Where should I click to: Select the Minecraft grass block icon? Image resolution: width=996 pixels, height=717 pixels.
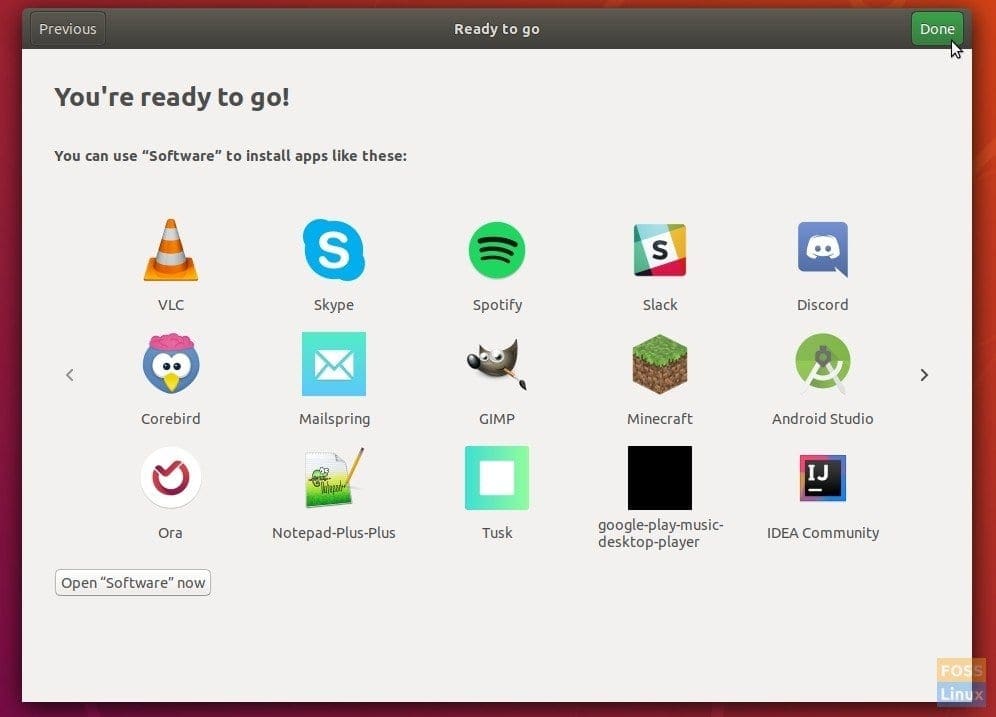660,364
